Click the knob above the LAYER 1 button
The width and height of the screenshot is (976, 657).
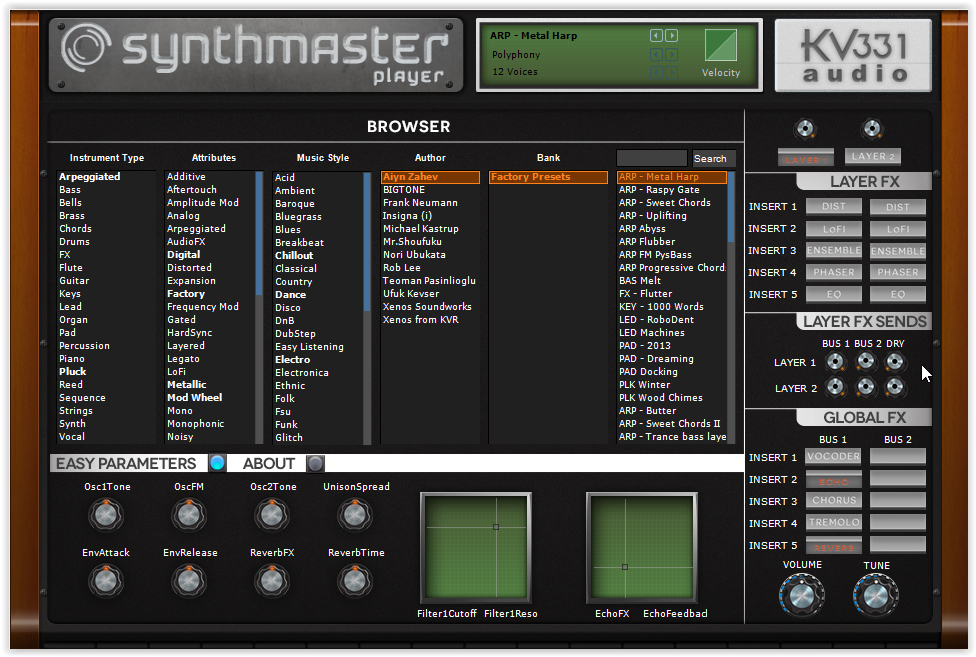pyautogui.click(x=805, y=129)
